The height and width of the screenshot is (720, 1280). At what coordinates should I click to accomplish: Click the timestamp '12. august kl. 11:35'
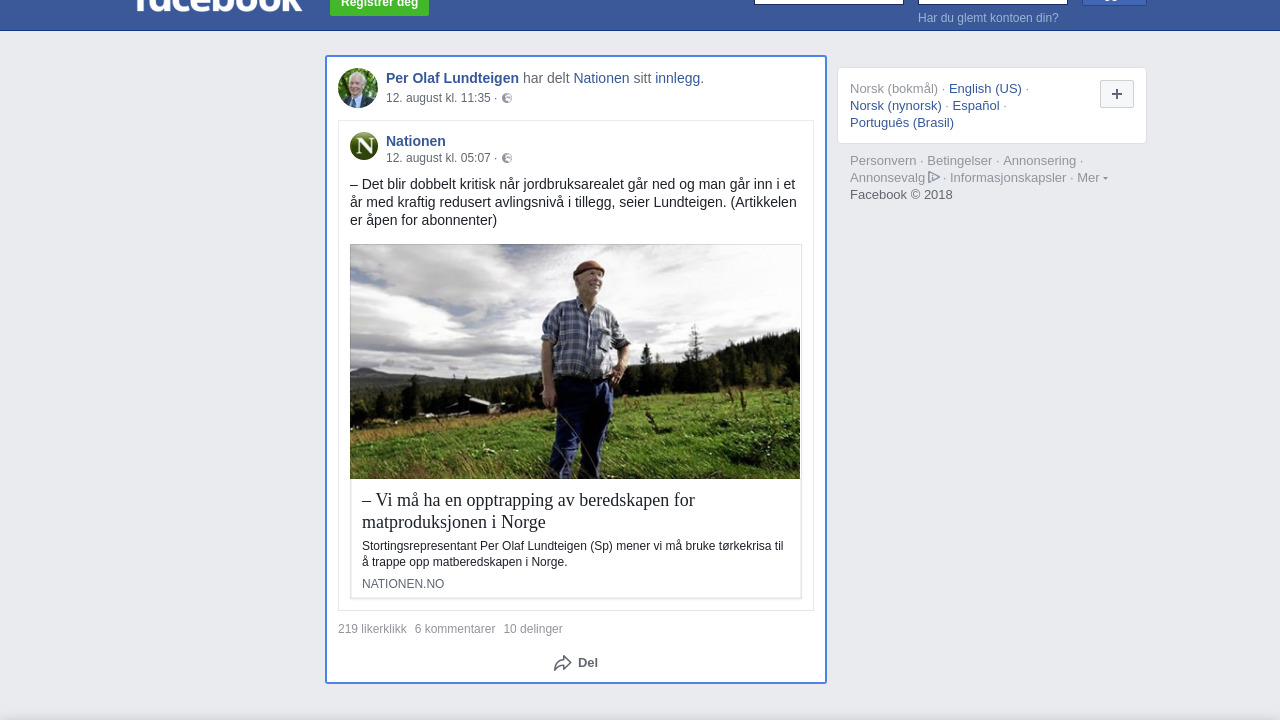(x=438, y=98)
